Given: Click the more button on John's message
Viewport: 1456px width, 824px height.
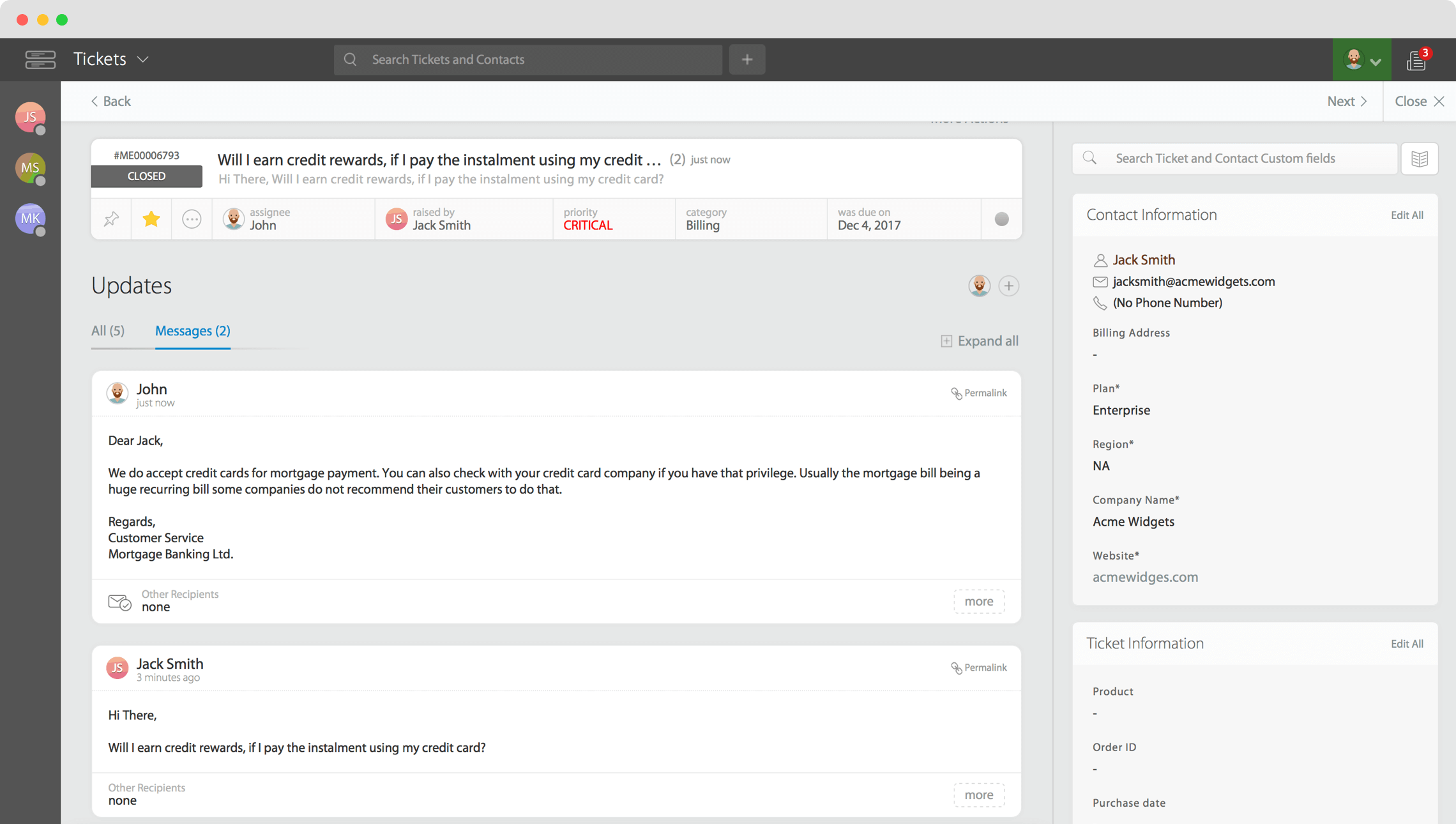Looking at the screenshot, I should 979,601.
